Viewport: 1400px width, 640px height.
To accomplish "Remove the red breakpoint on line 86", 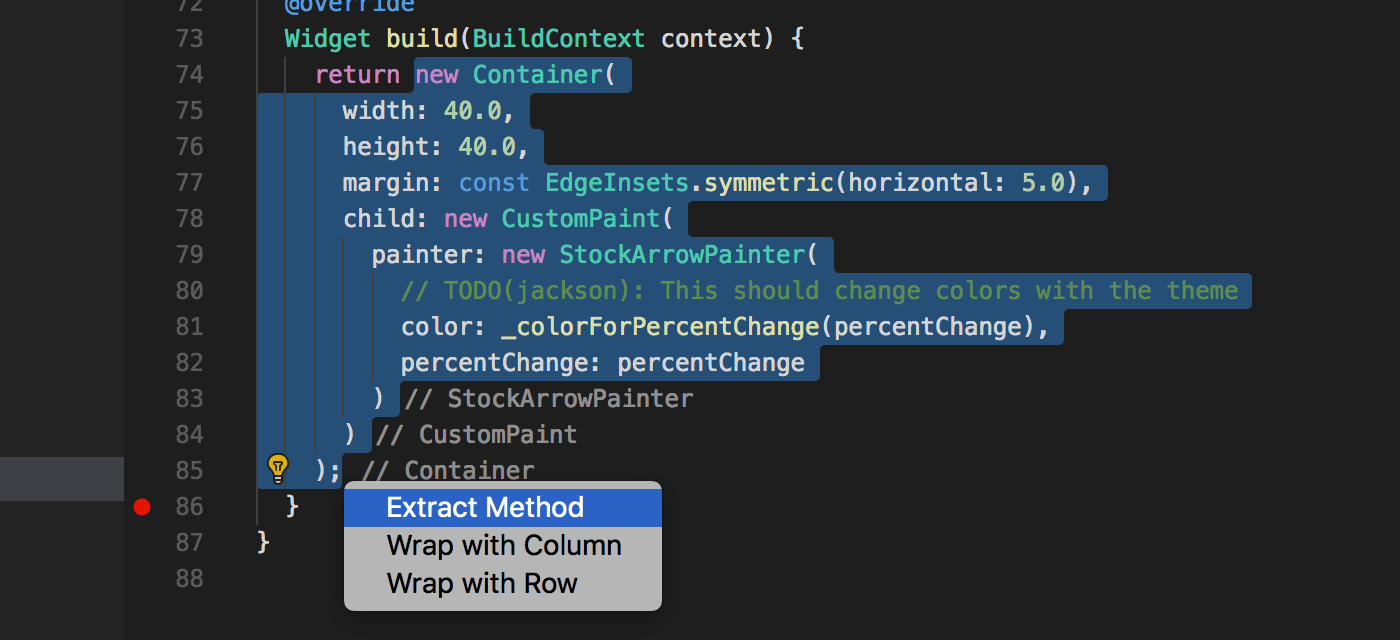I will point(142,507).
